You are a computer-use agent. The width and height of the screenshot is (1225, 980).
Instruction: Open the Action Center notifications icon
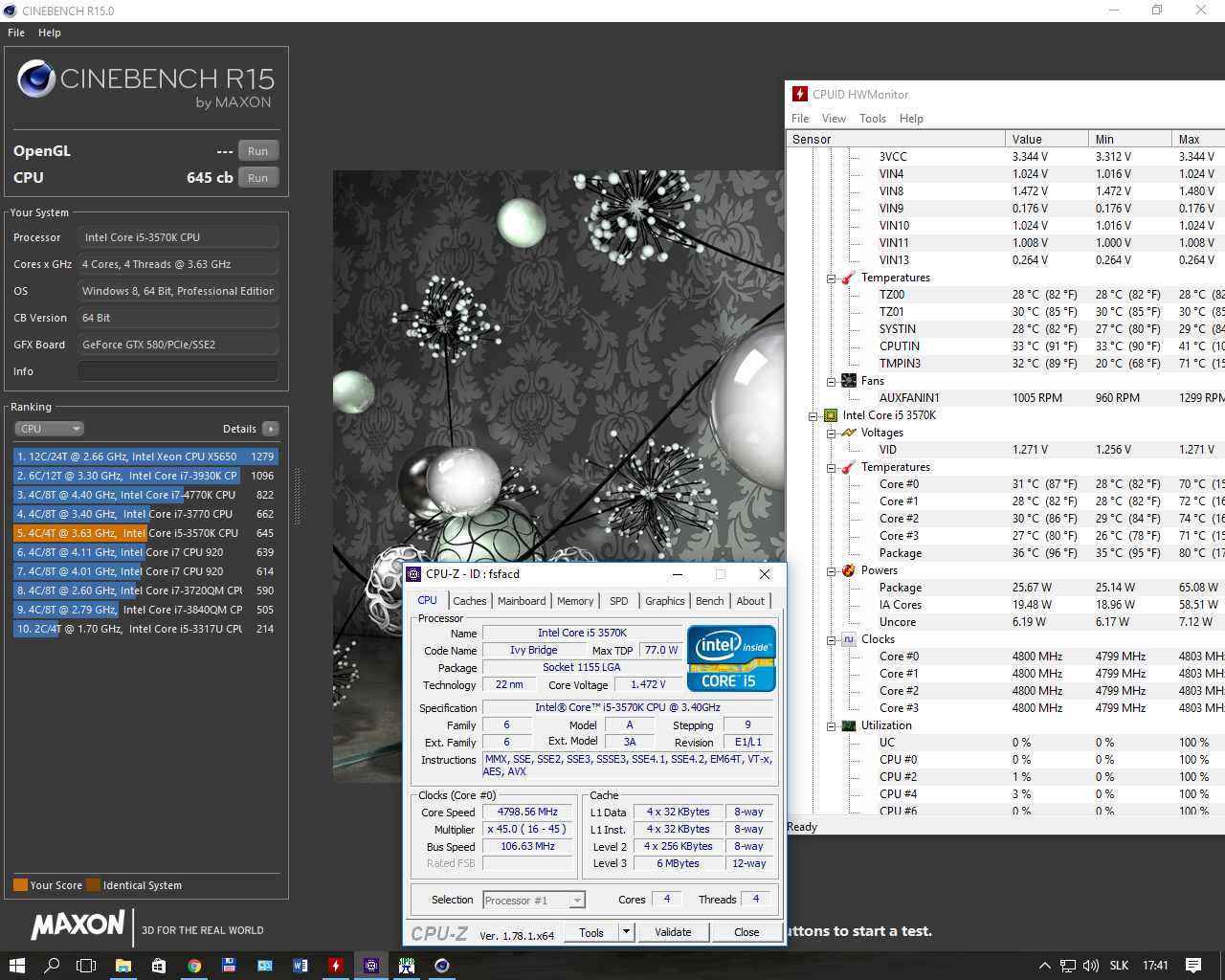tap(1192, 966)
